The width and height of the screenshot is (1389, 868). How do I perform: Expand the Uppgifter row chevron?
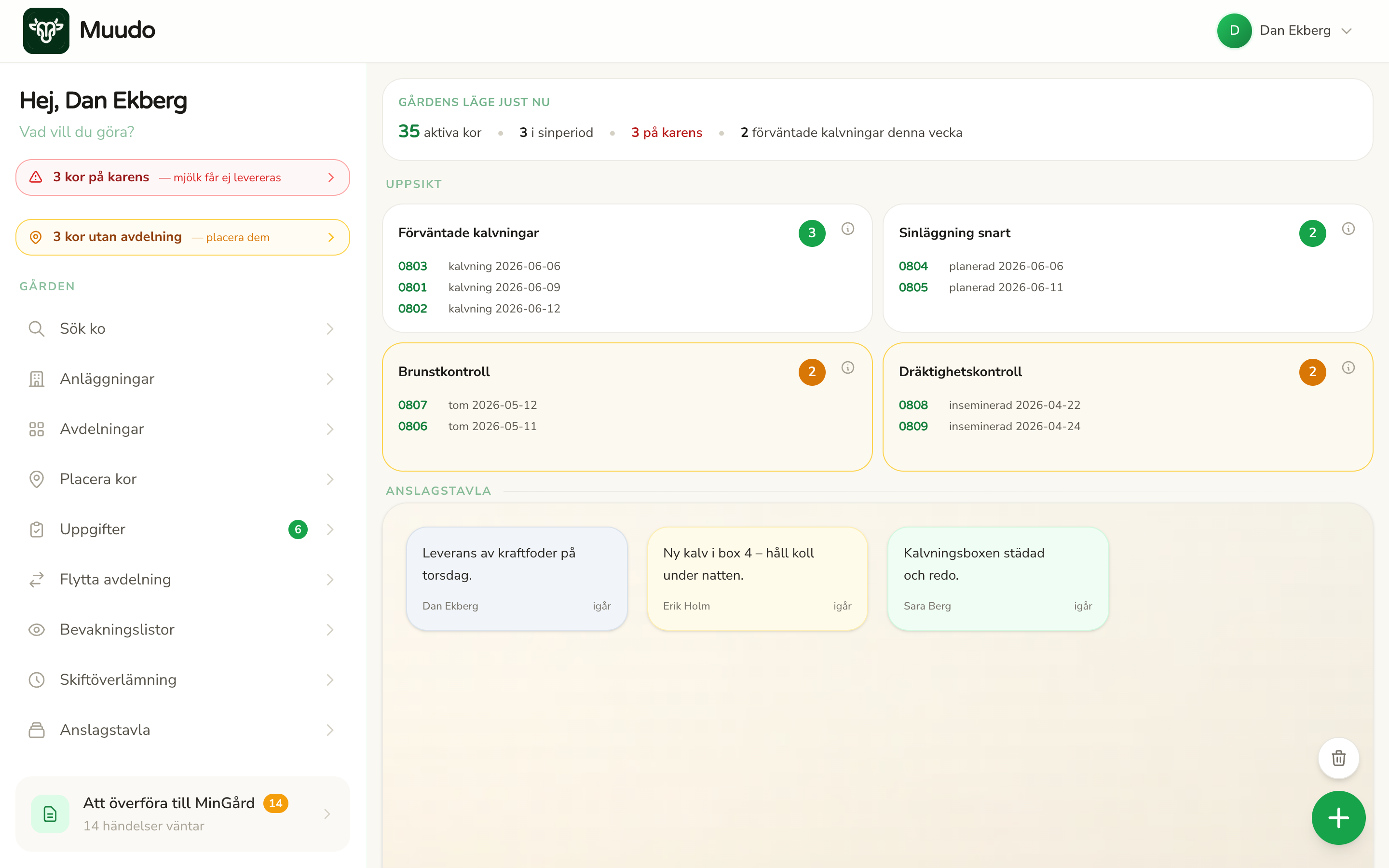[x=330, y=529]
